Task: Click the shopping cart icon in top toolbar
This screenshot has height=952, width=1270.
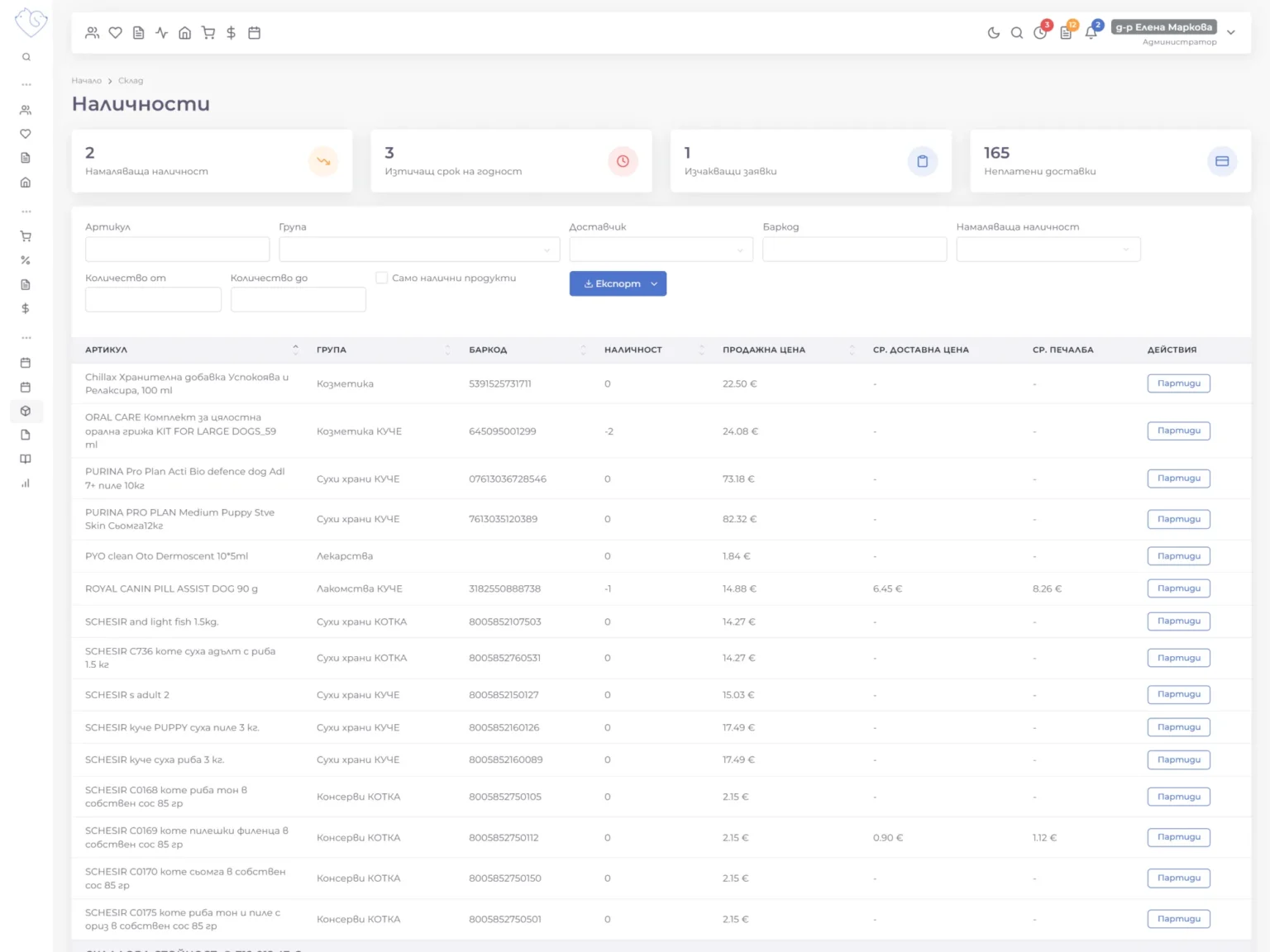Action: pyautogui.click(x=208, y=33)
